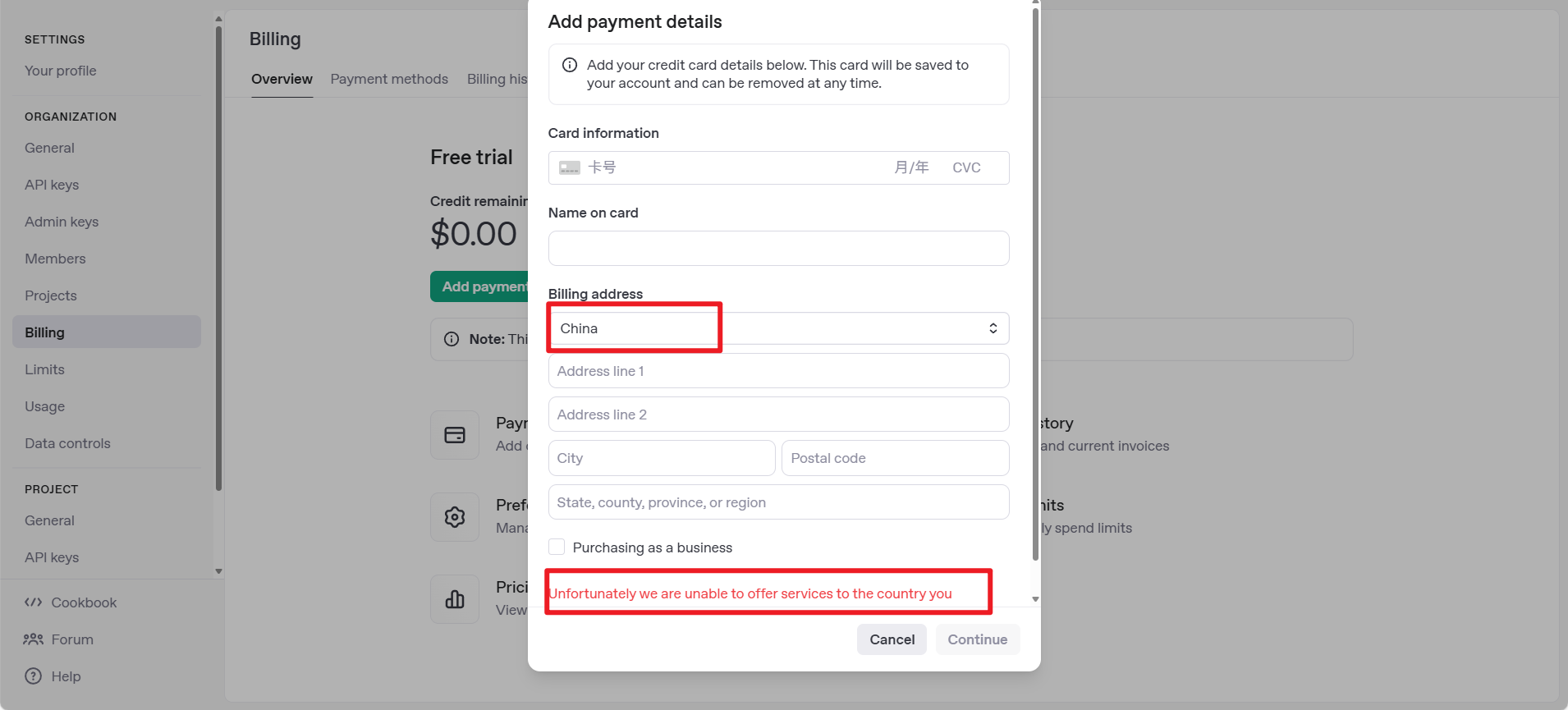Click the info icon in payment notice
The width and height of the screenshot is (1568, 710).
[x=569, y=65]
